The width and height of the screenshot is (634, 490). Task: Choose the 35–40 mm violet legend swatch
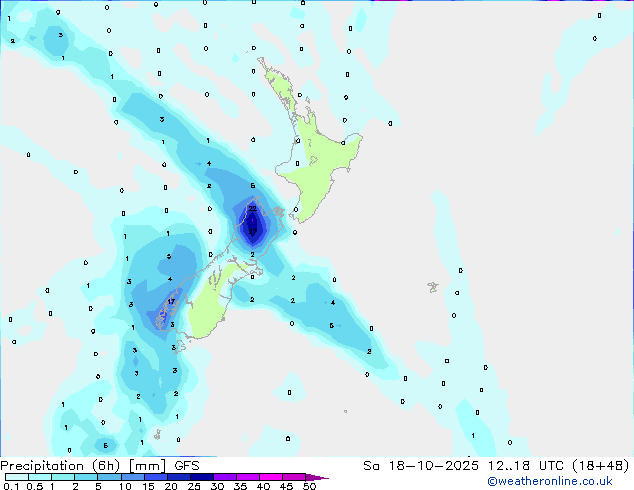247,477
